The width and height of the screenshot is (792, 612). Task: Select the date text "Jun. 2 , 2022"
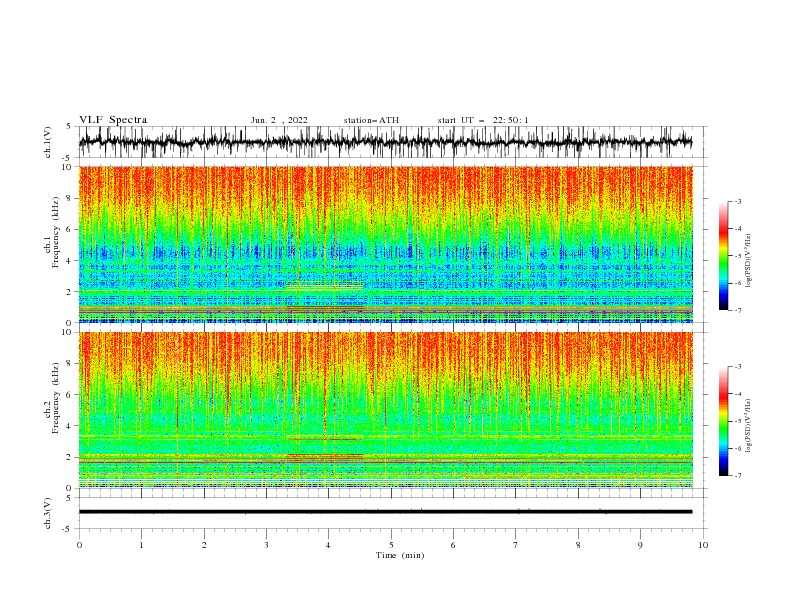point(279,120)
